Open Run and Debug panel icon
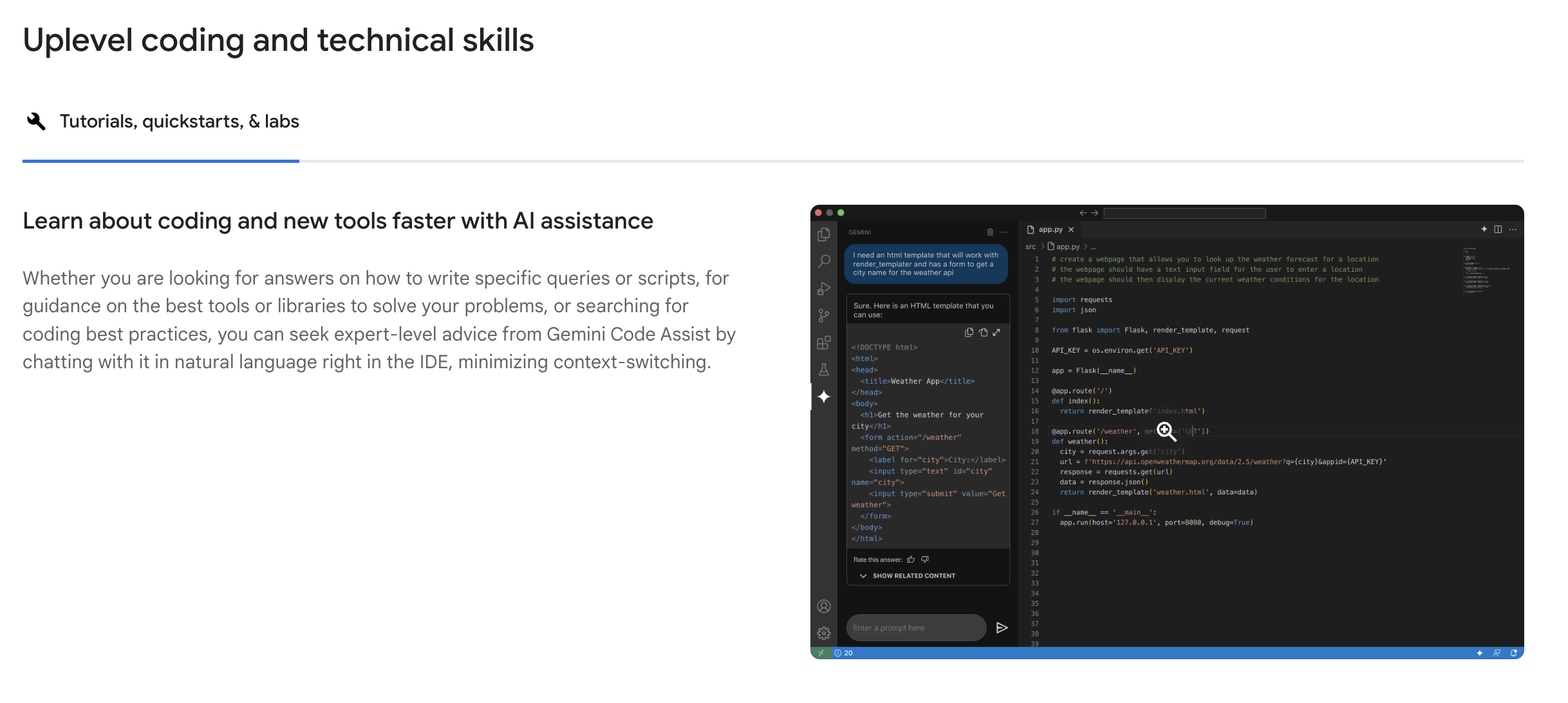The width and height of the screenshot is (1568, 703). coord(823,288)
